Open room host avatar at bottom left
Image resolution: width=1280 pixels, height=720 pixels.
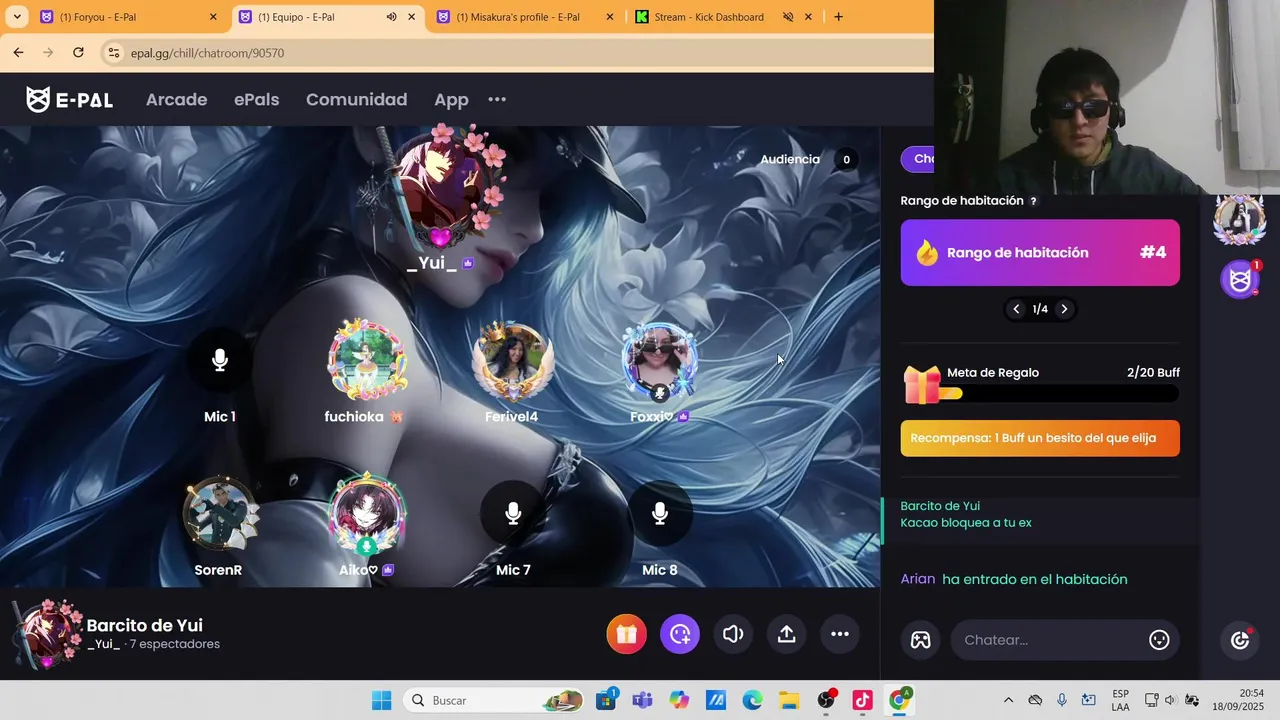point(46,634)
